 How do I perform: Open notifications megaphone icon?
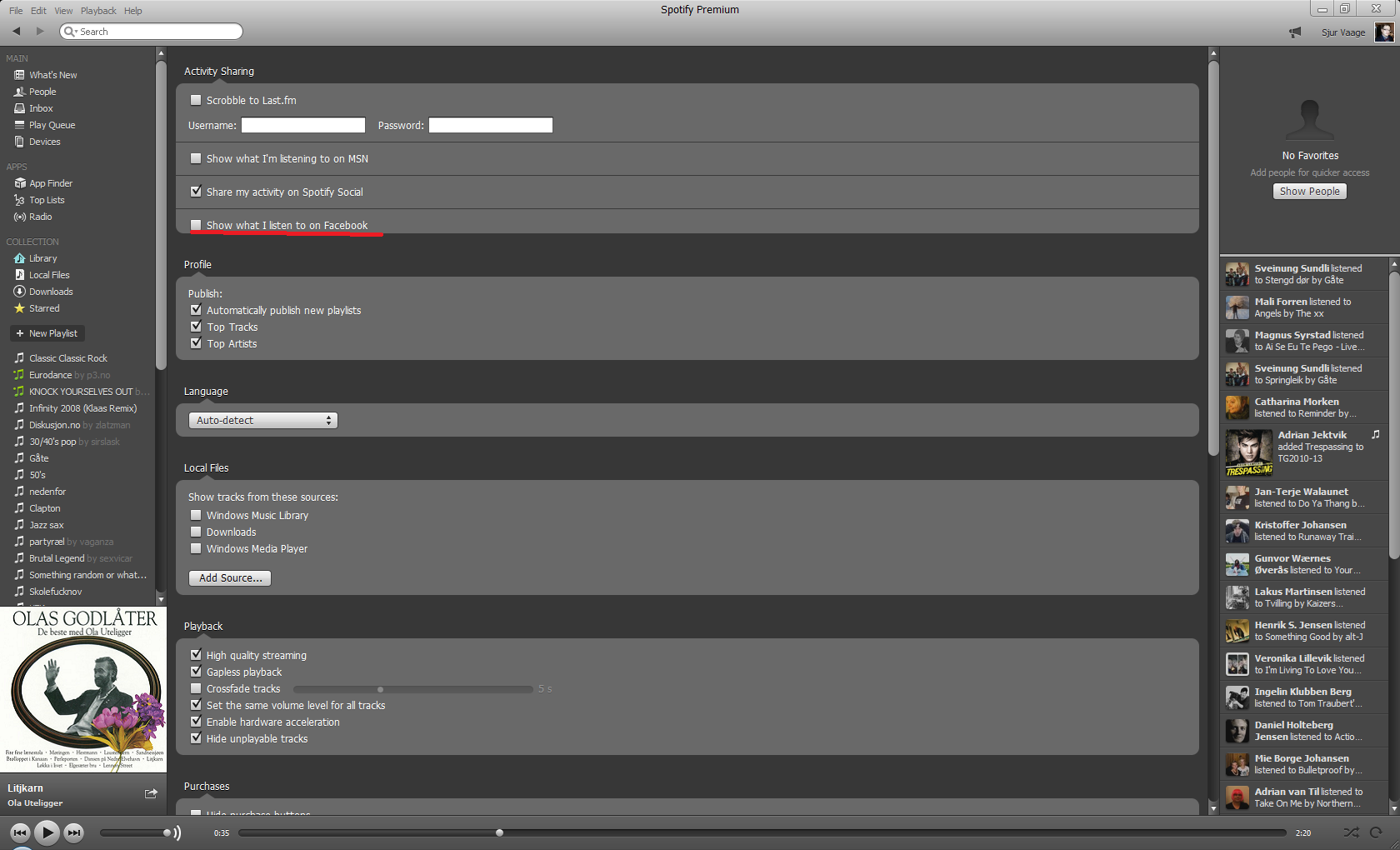[1295, 32]
